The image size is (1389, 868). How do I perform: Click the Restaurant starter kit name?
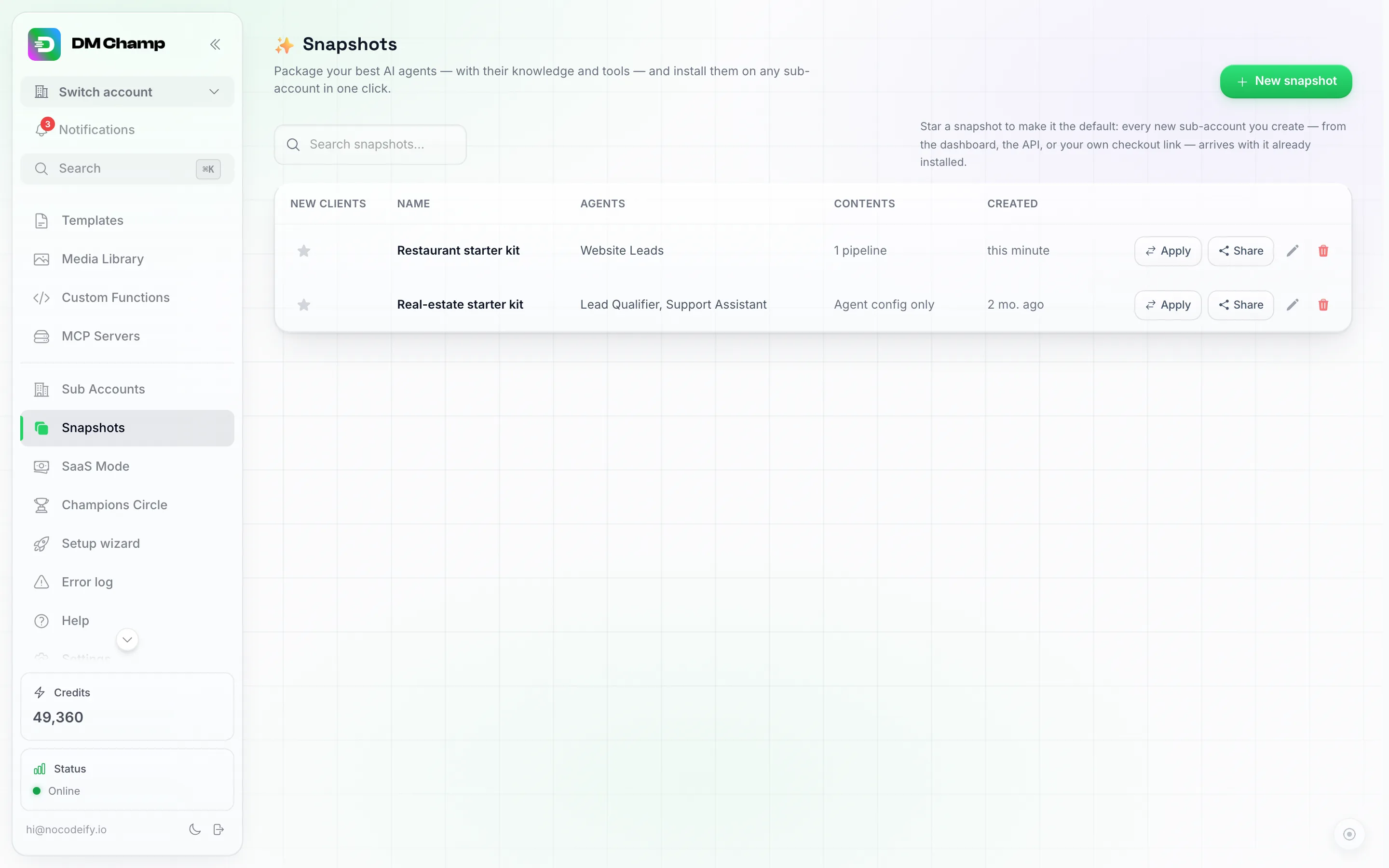pyautogui.click(x=458, y=250)
